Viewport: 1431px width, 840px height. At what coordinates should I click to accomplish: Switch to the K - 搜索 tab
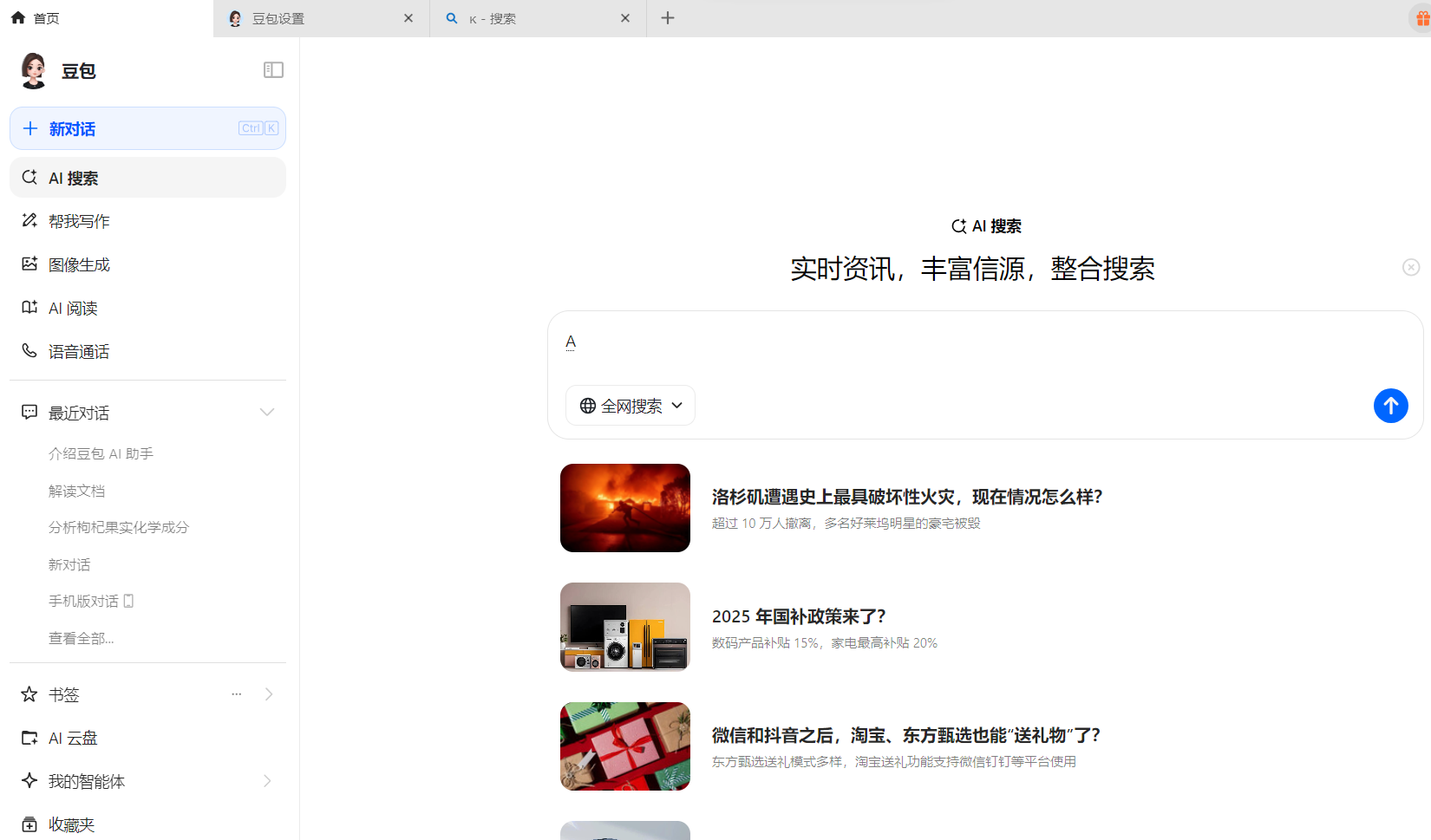[x=538, y=18]
